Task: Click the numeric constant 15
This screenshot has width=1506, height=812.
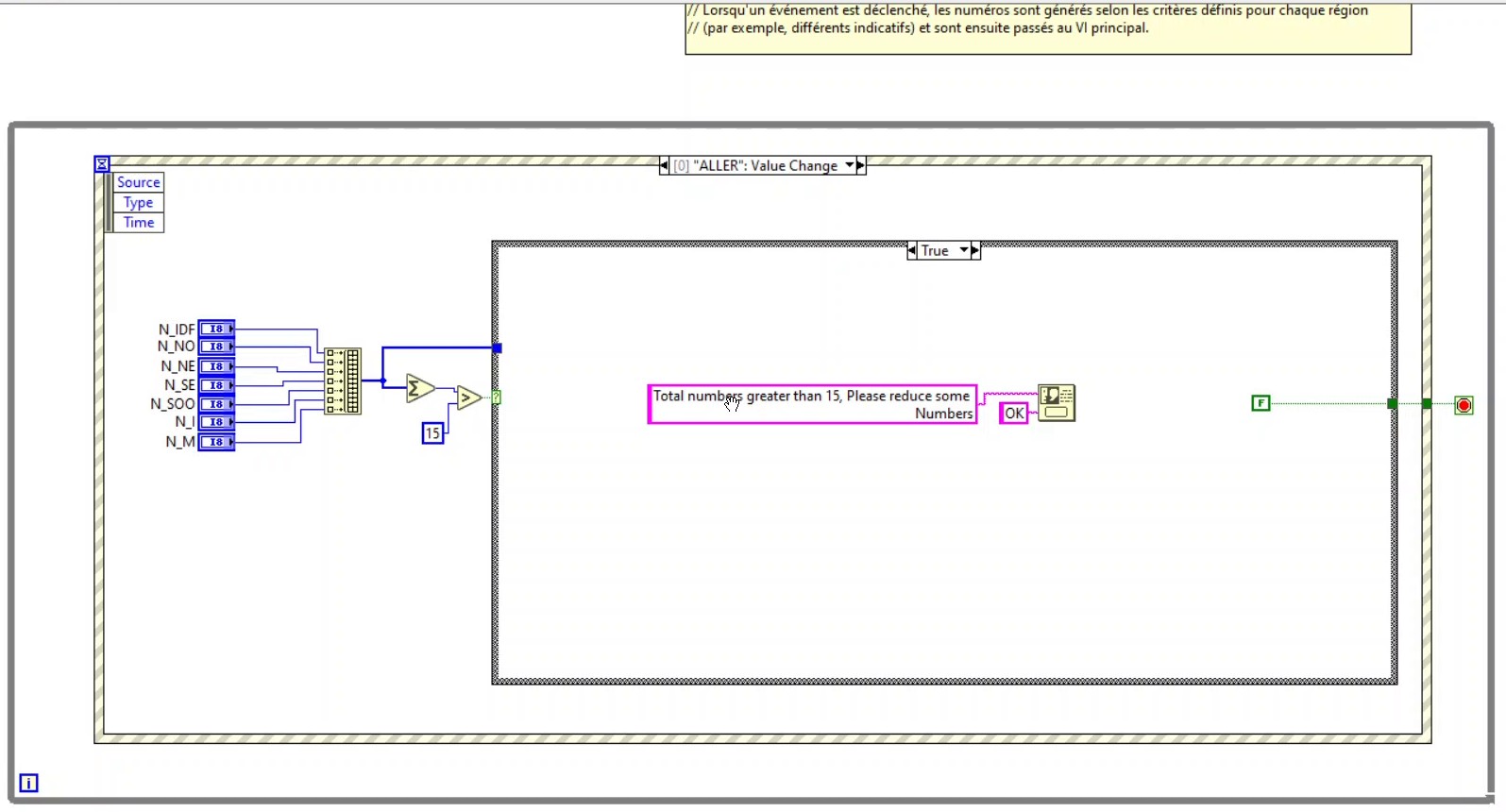Action: pyautogui.click(x=432, y=433)
